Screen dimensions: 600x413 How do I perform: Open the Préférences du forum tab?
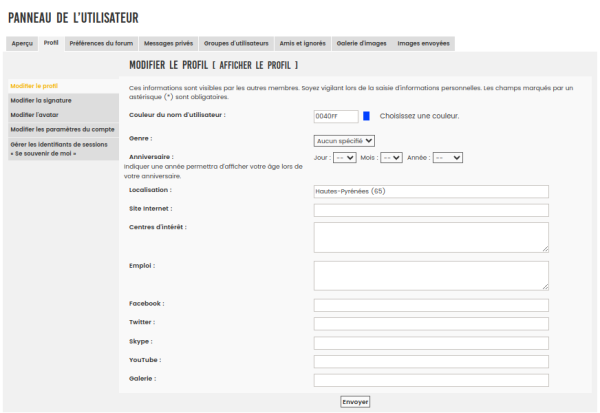101,43
